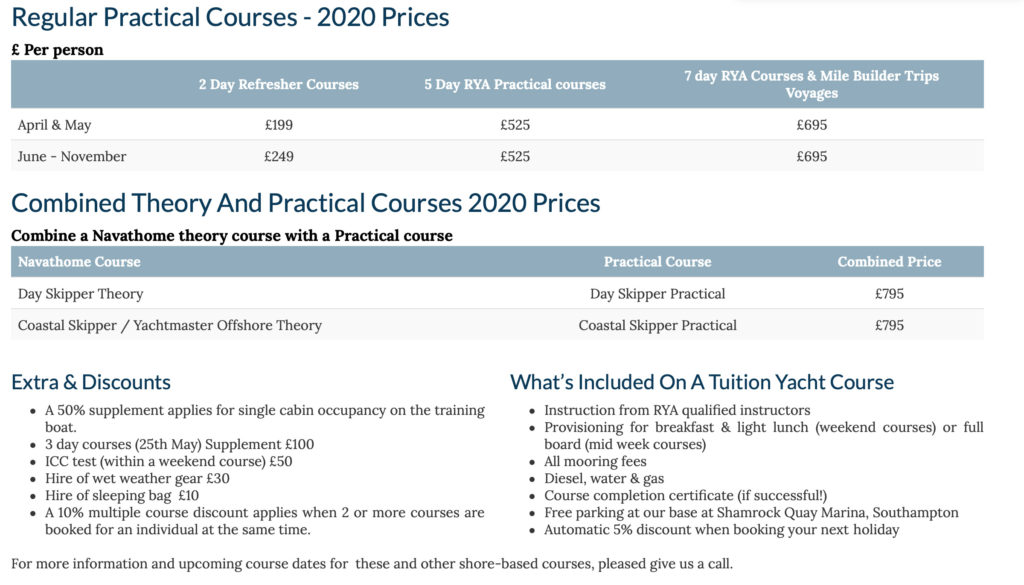This screenshot has width=1024, height=585.
Task: Click the Extra & Discounts heading
Action: click(x=91, y=382)
